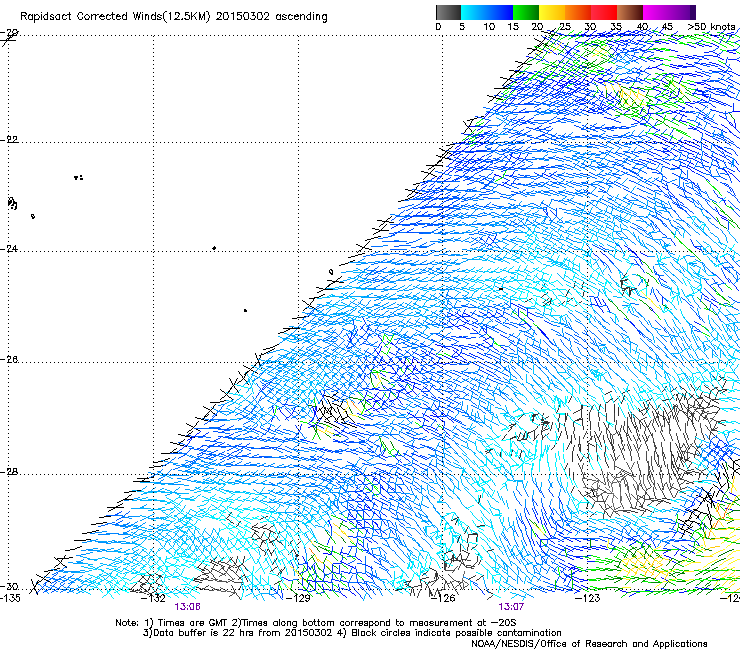Viewport: 740px width, 650px height.
Task: Click the '-30' latitude axis label
Action: click(9, 587)
